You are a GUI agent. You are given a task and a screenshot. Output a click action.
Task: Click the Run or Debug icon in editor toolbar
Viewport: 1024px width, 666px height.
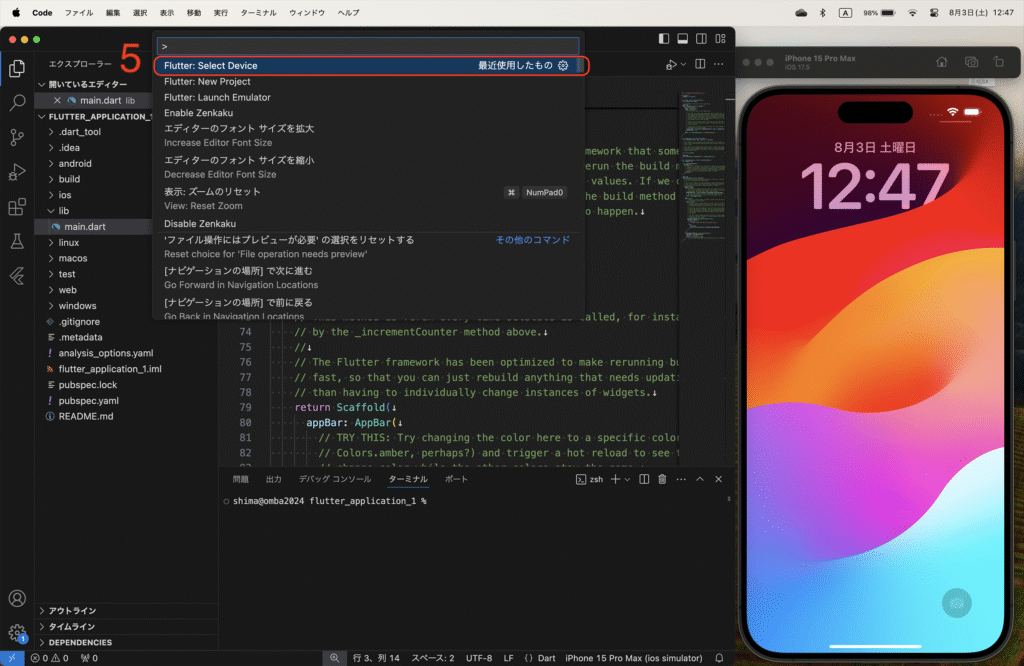point(671,65)
